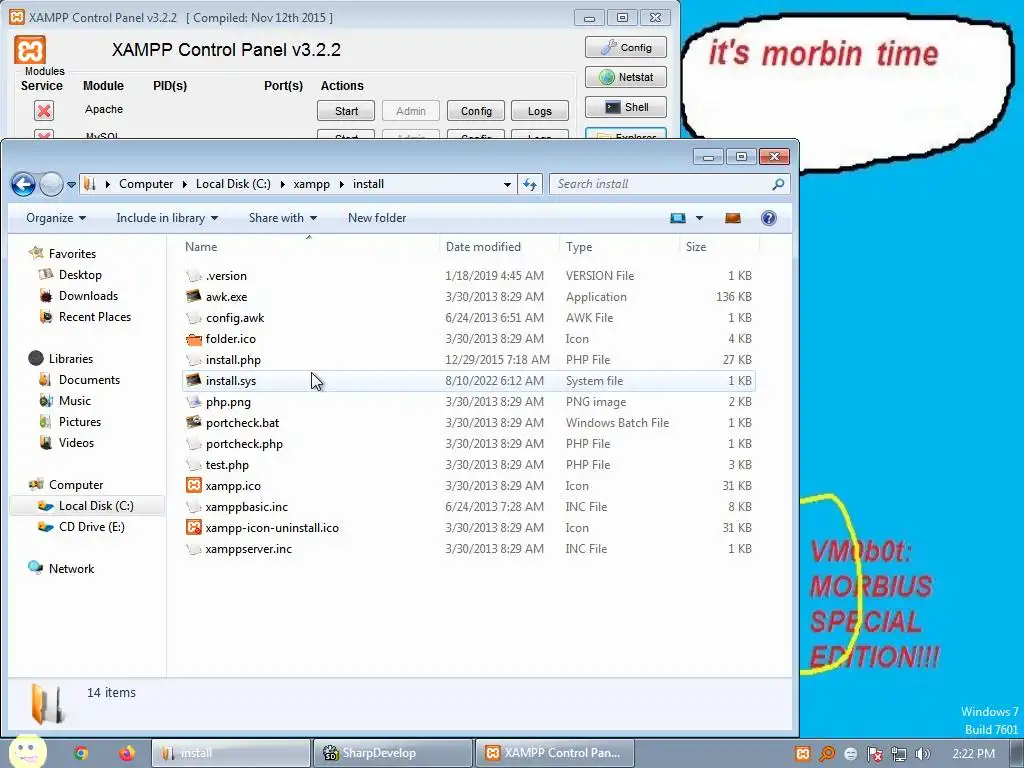Click Computer in the address breadcrumb
The height and width of the screenshot is (768, 1024).
pos(146,184)
